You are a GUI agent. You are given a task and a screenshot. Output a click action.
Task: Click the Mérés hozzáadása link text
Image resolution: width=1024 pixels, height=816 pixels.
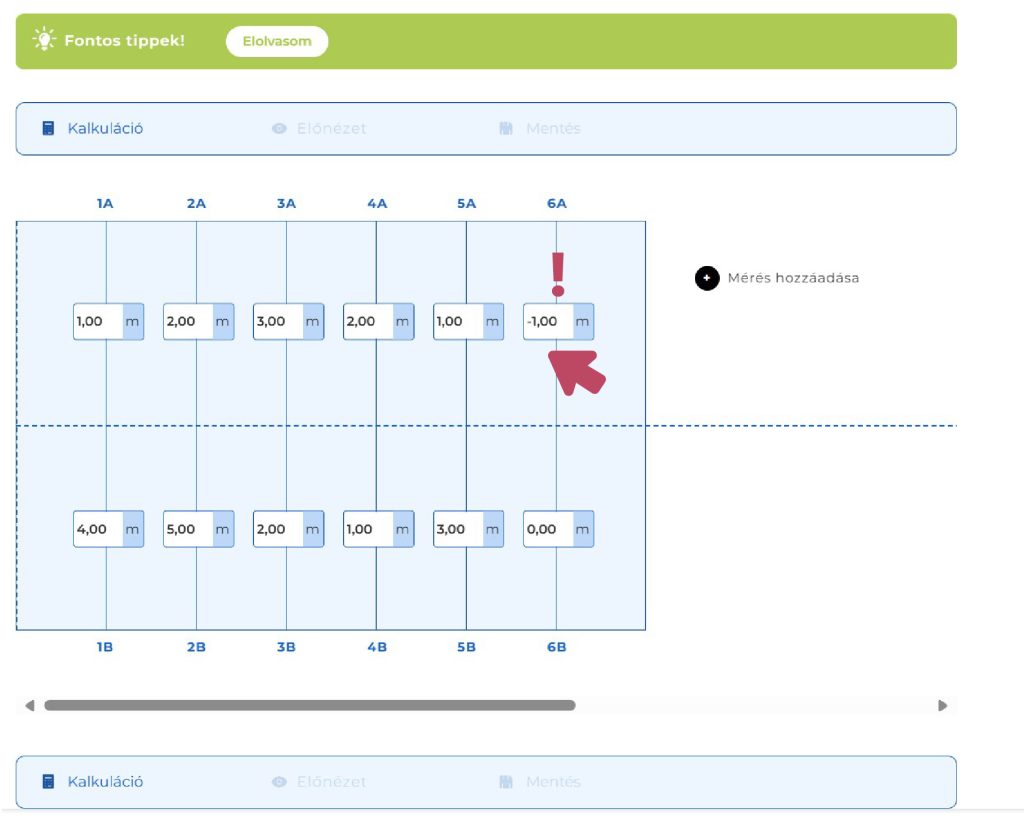click(x=792, y=278)
